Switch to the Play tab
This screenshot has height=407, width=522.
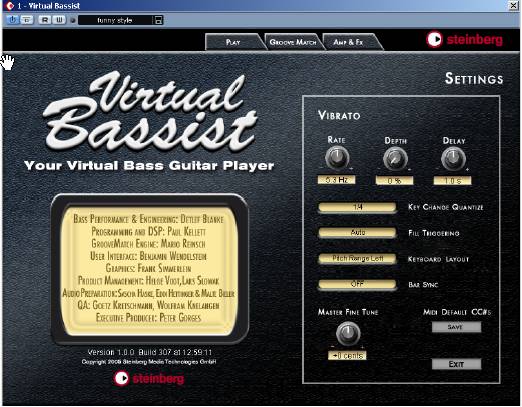point(233,42)
